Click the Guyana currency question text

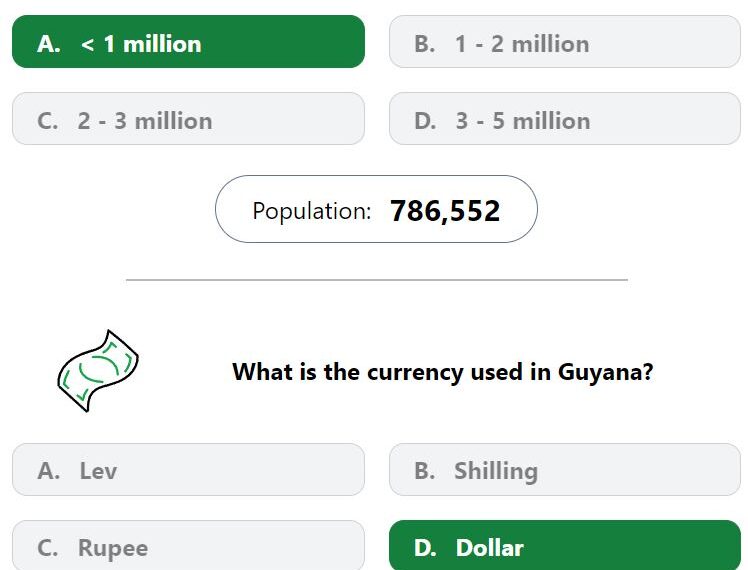click(x=442, y=372)
